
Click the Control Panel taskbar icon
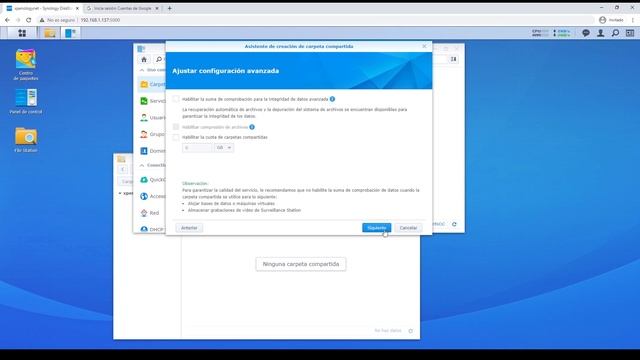pyautogui.click(x=71, y=33)
